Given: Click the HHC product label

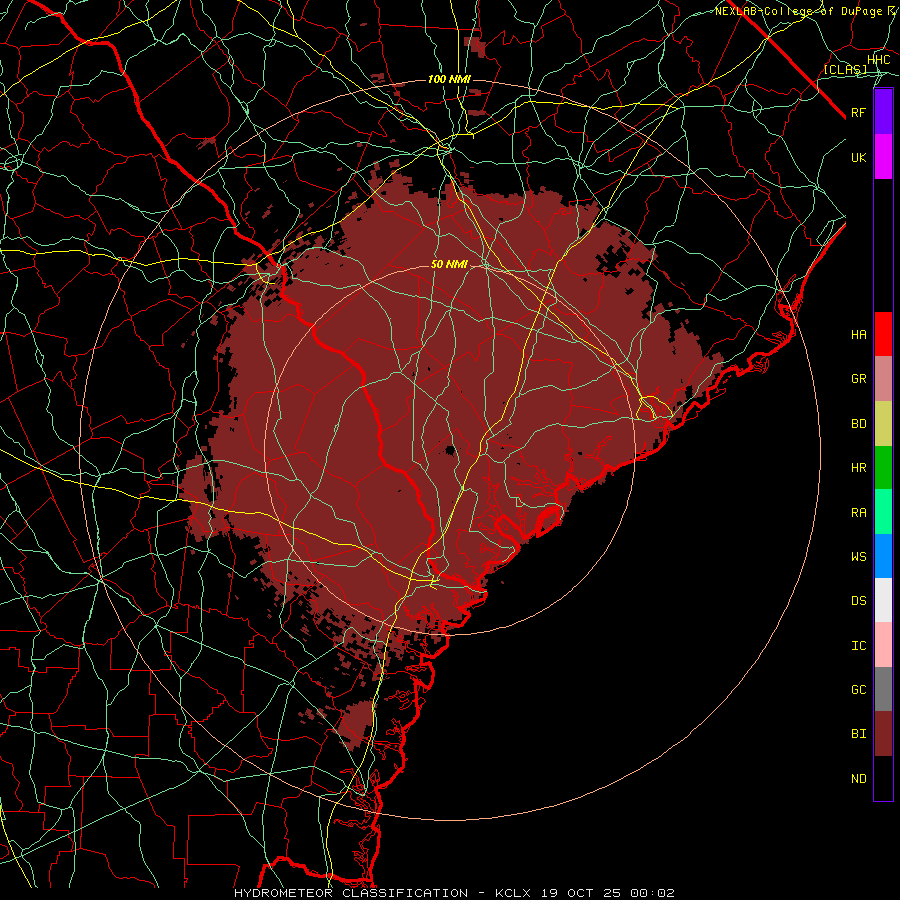Looking at the screenshot, I should click(x=879, y=60).
